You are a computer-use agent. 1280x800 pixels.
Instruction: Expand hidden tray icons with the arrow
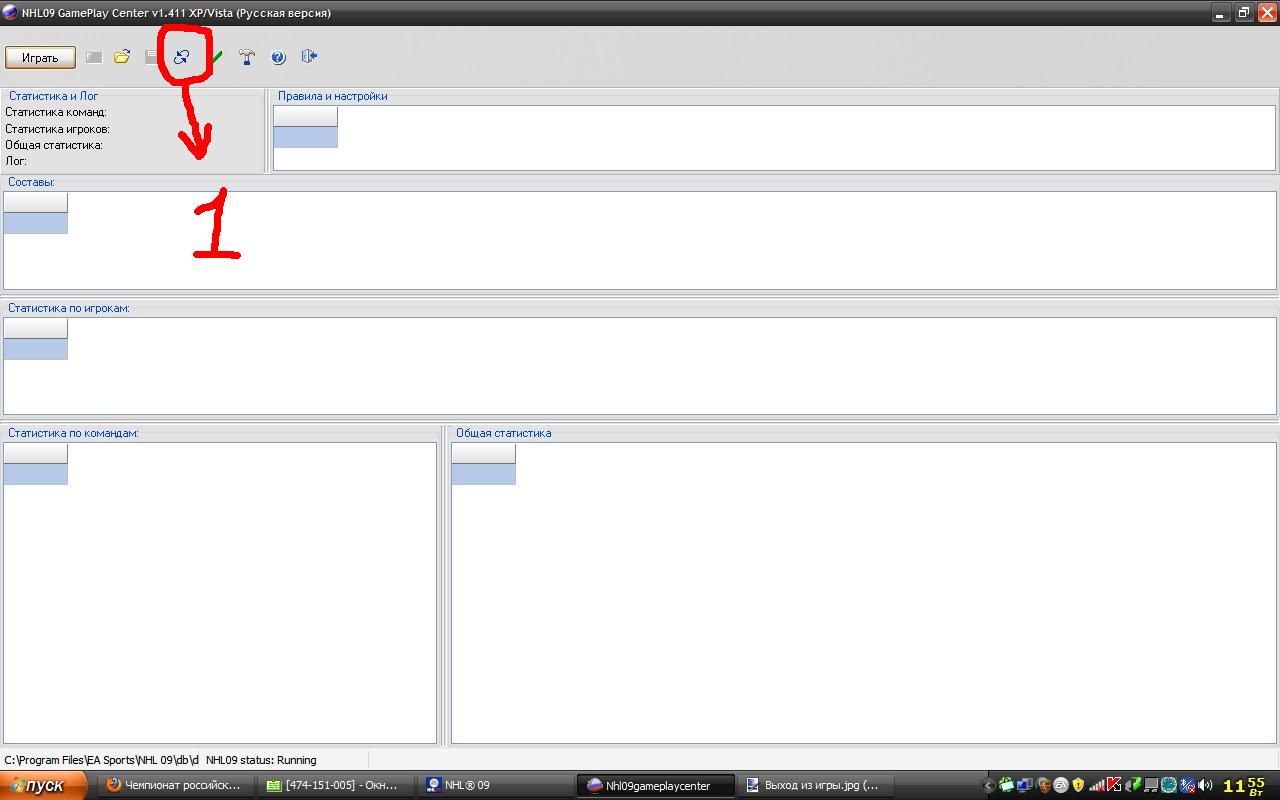988,785
